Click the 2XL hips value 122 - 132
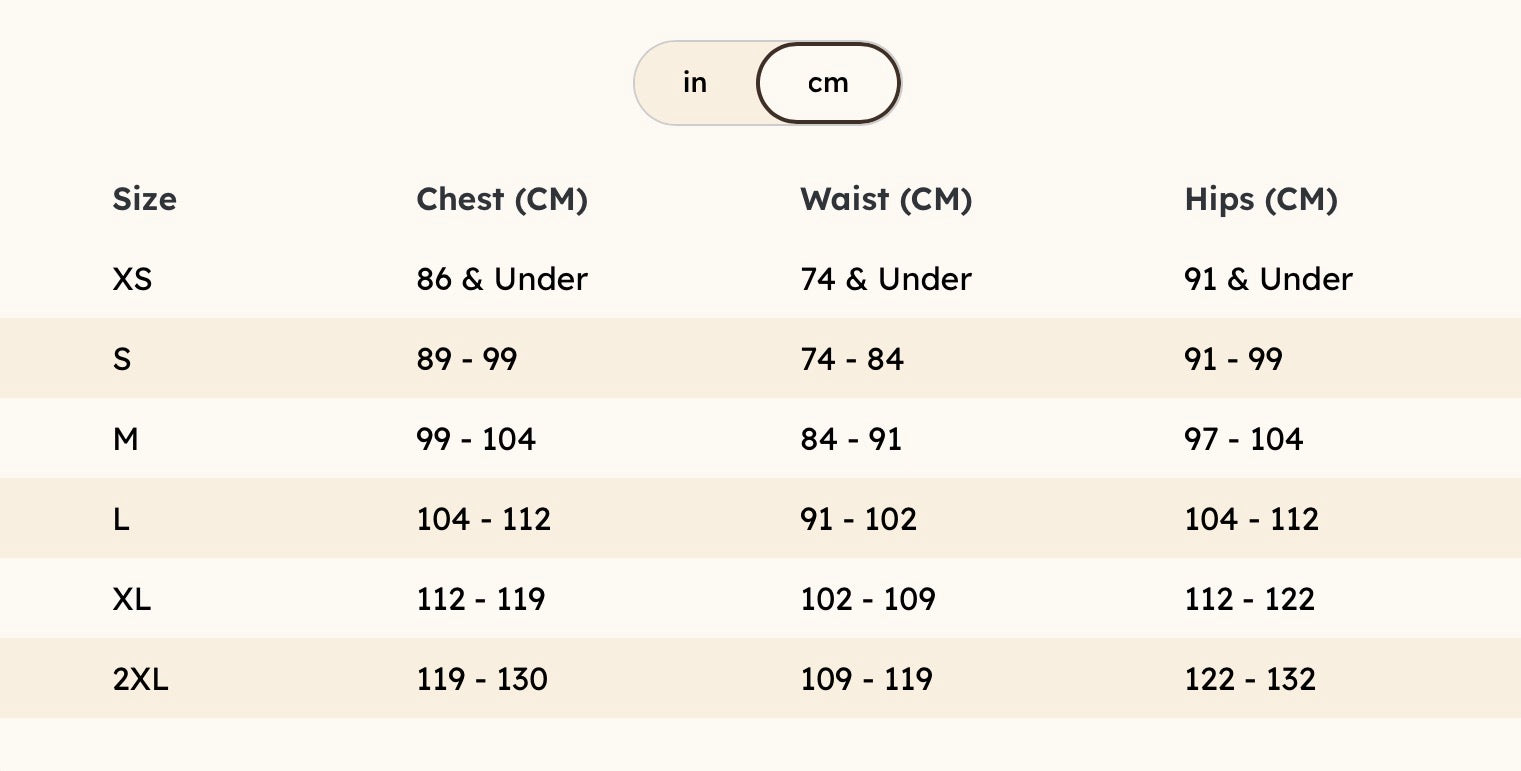Screen dimensions: 1521x771 click(1250, 679)
